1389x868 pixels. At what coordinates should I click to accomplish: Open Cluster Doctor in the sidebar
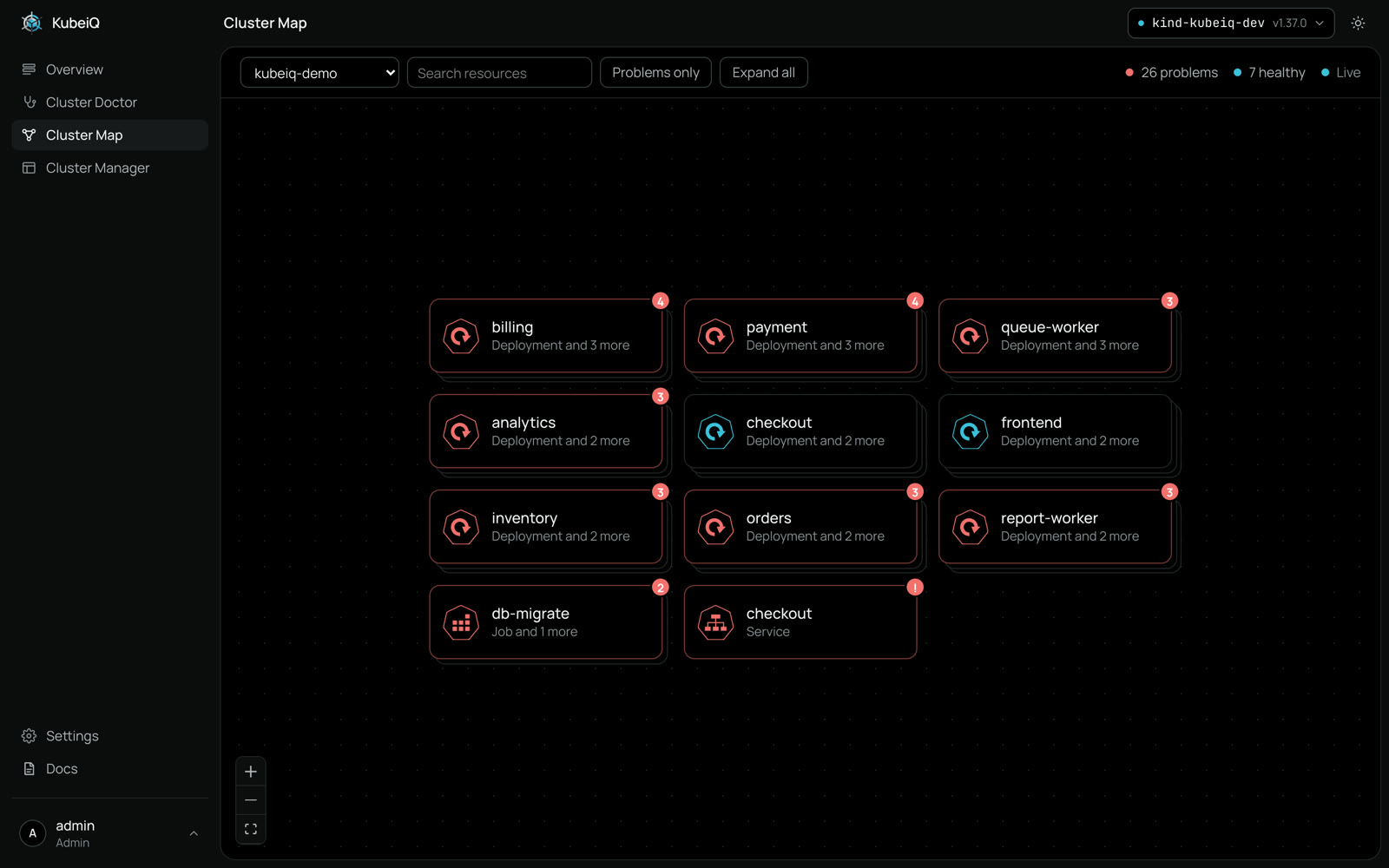click(110, 102)
